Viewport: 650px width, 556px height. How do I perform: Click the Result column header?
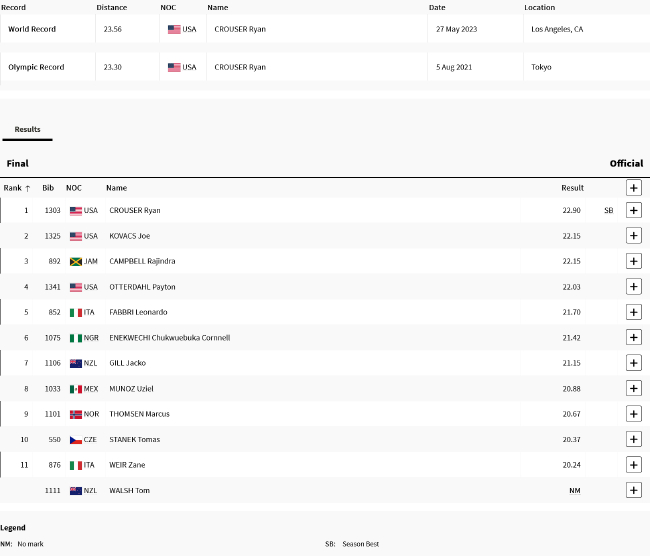pyautogui.click(x=572, y=188)
